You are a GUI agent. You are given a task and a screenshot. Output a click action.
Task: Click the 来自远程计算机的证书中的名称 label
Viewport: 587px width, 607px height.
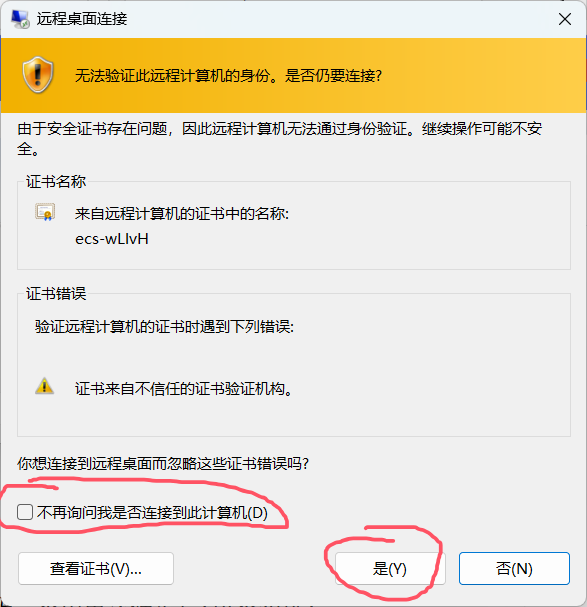pos(182,213)
